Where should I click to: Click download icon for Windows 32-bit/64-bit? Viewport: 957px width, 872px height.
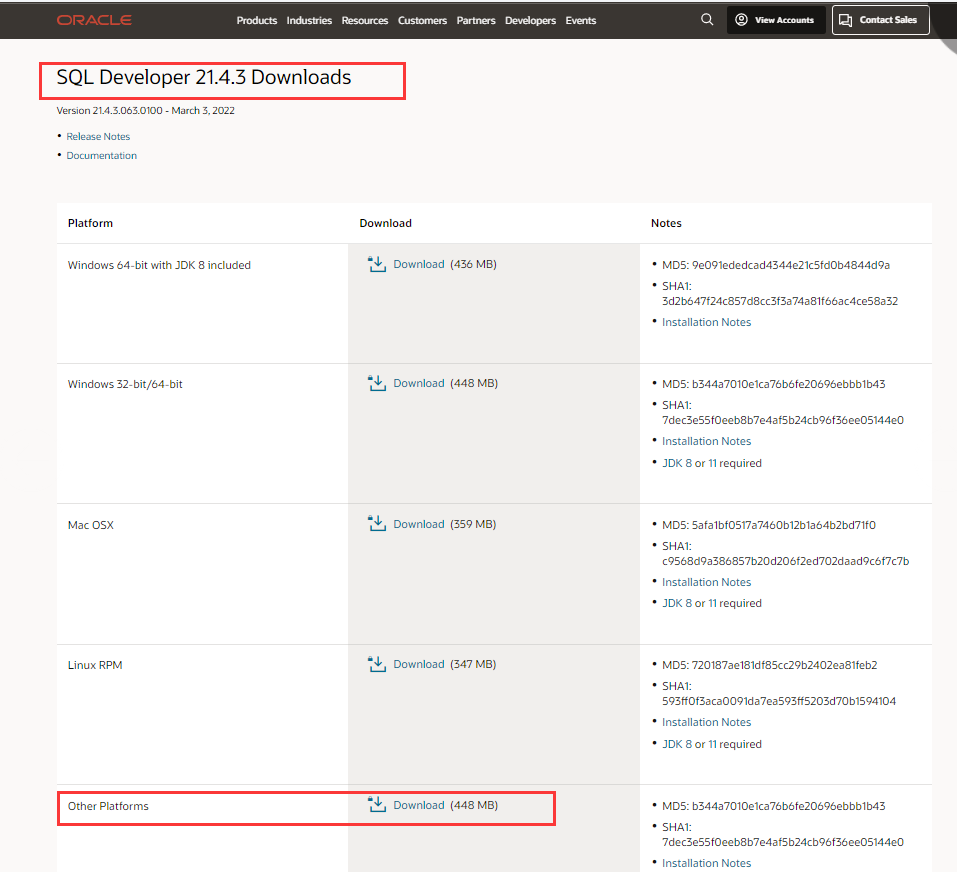click(x=377, y=383)
